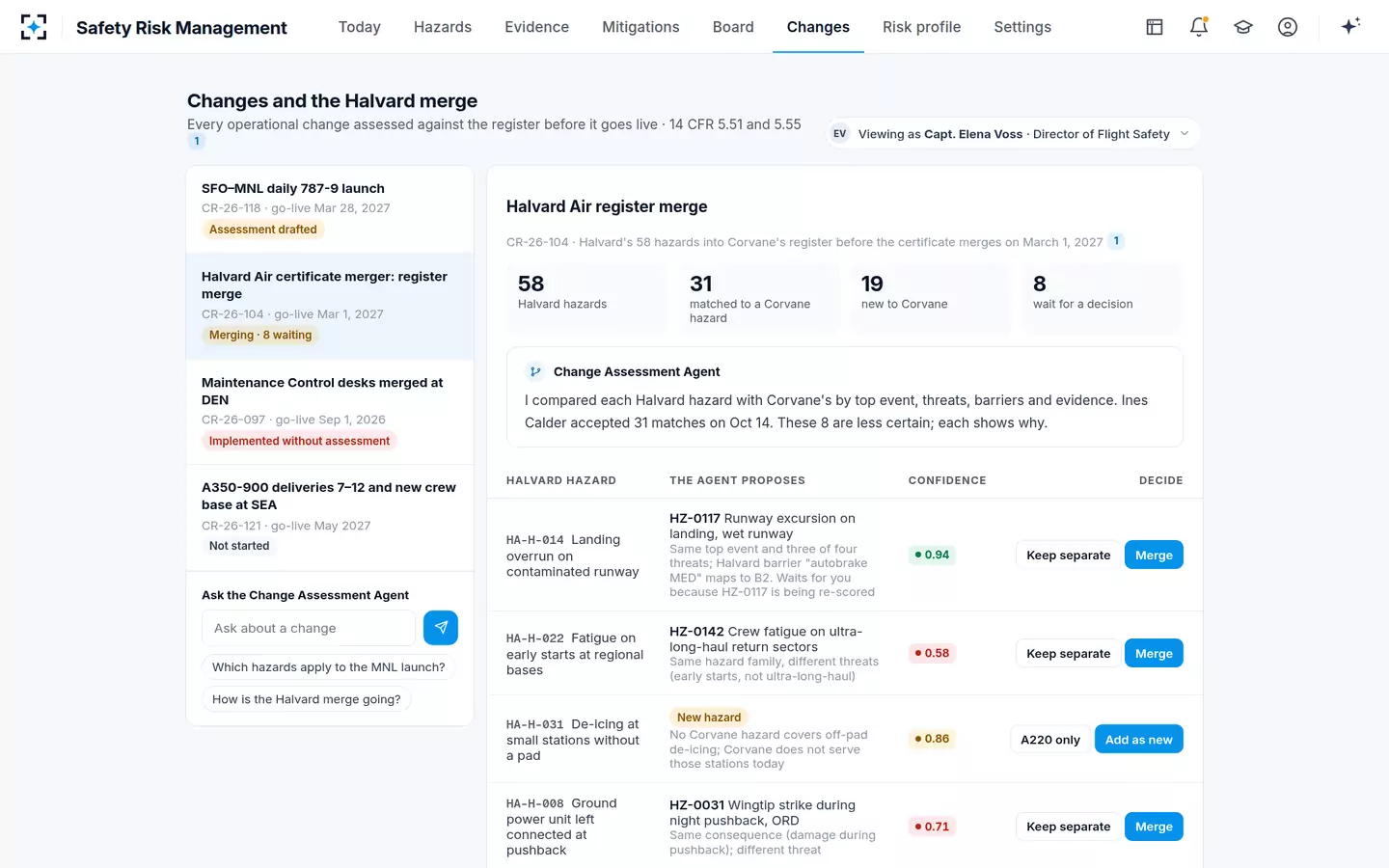The height and width of the screenshot is (868, 1389).
Task: Click the Change Assessment Agent branch icon
Action: pos(535,371)
